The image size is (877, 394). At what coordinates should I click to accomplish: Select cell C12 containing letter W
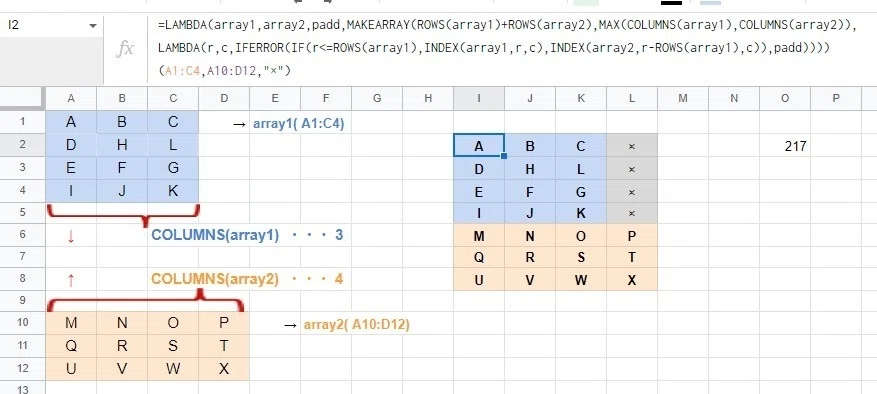tap(173, 369)
